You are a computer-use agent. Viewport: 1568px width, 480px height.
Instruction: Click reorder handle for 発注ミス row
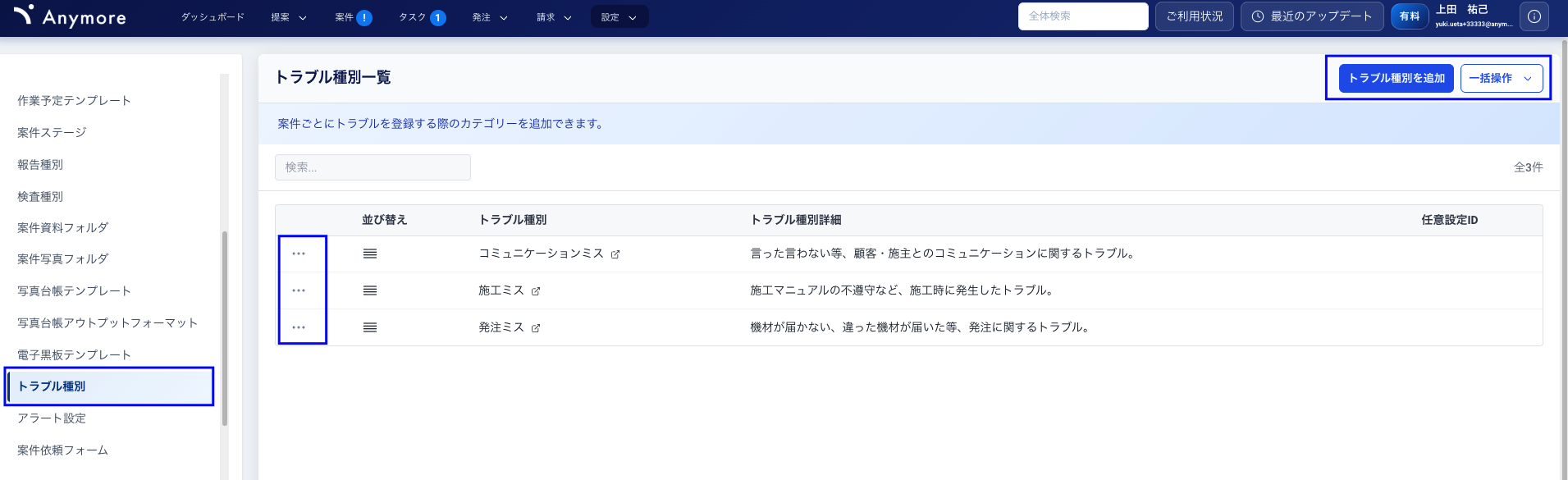370,327
